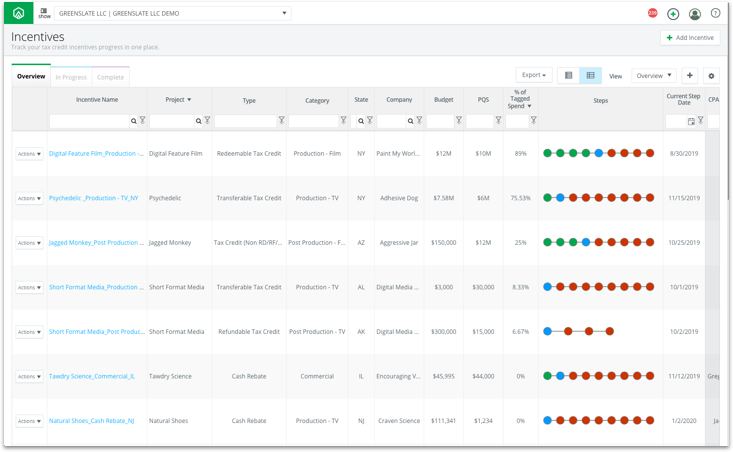The image size is (733, 452).
Task: Click filter funnel for Incentive Name column
Action: pyautogui.click(x=143, y=120)
